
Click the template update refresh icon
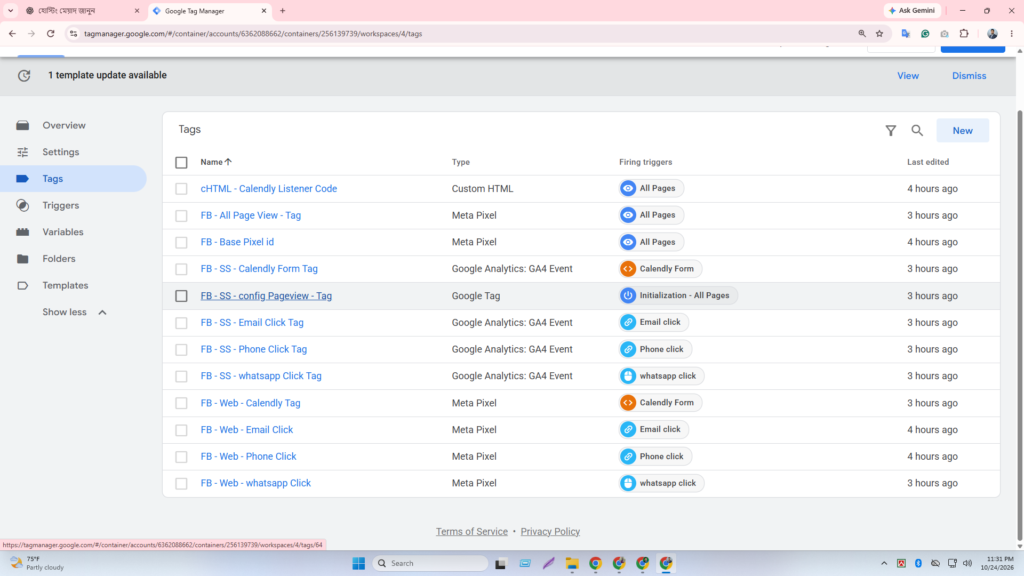coord(24,75)
